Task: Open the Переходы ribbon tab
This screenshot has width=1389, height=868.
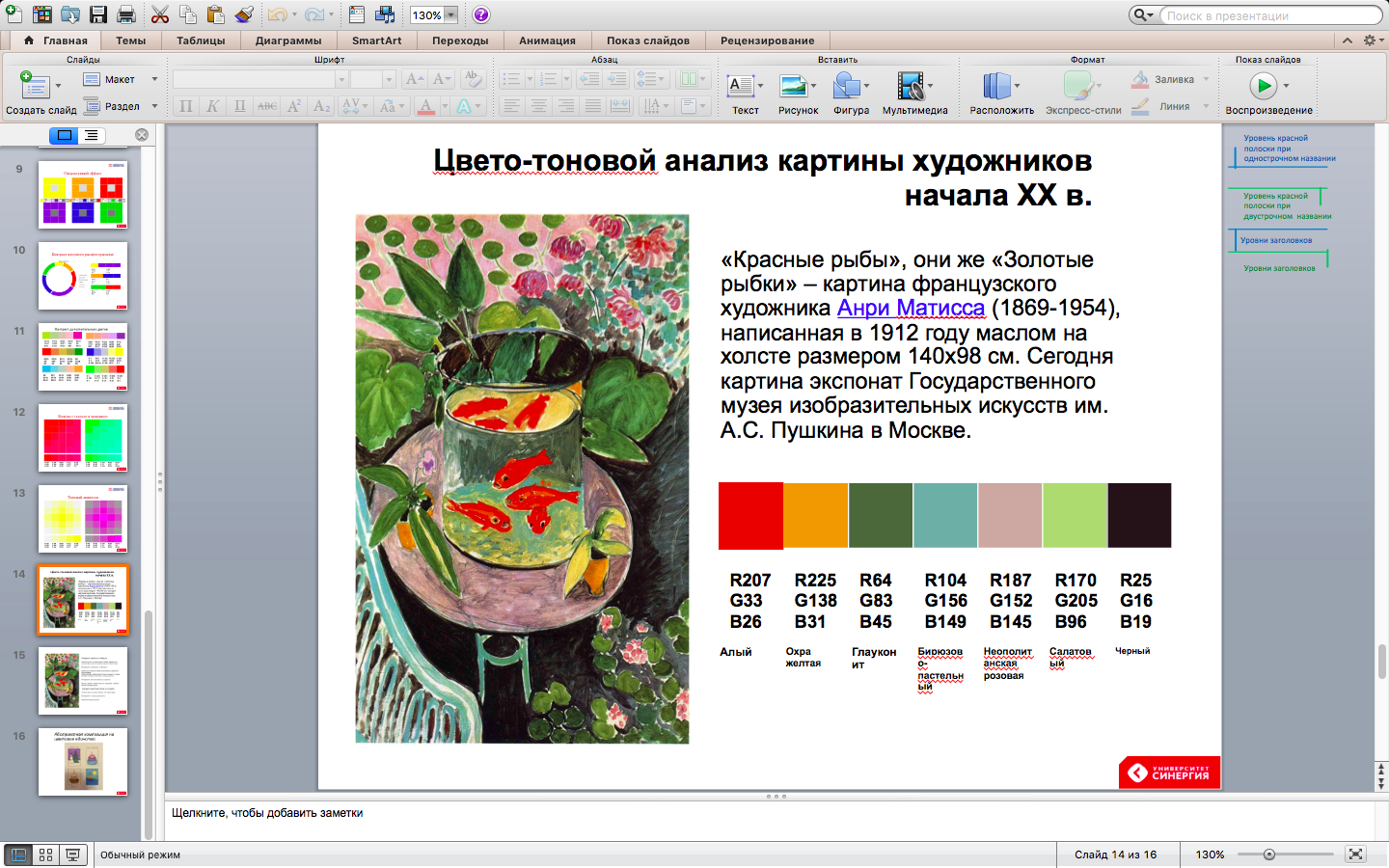Action: (460, 41)
